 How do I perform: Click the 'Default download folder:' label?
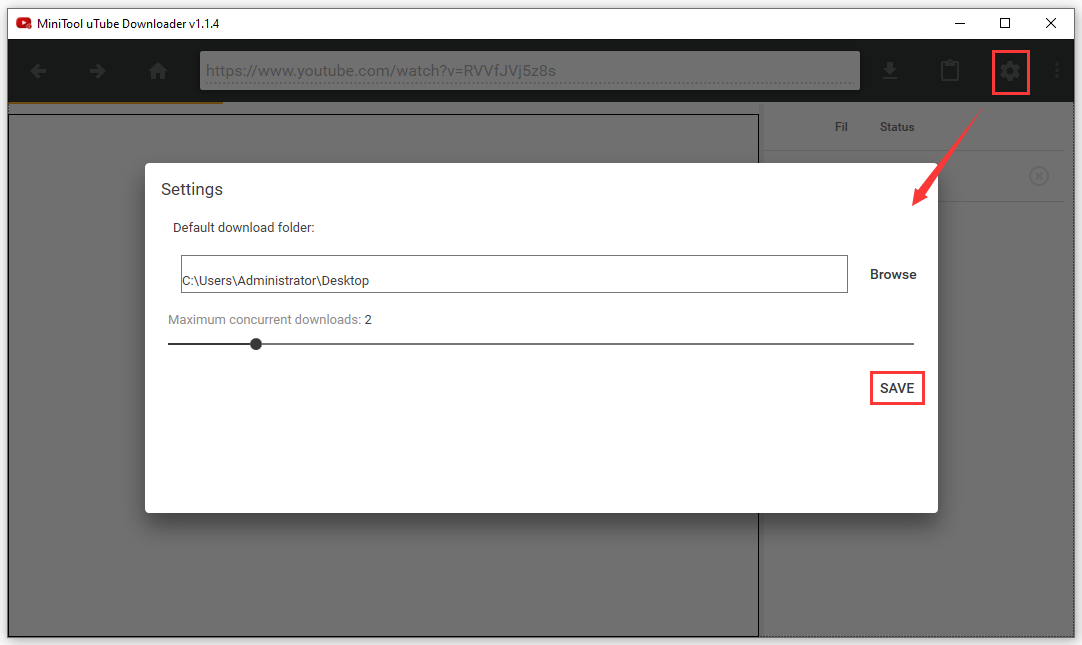coord(244,228)
